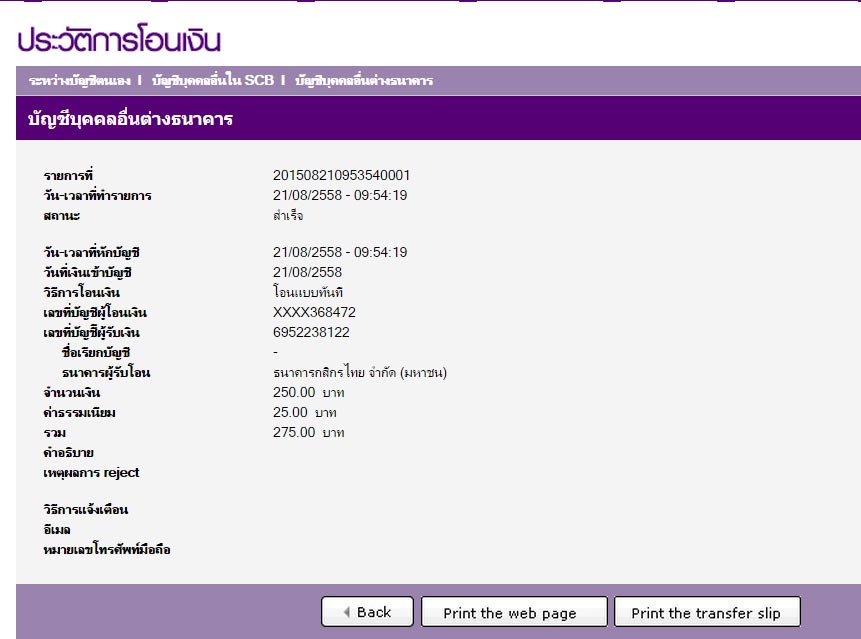
Task: Switch to บัญชีบุคคลอื่นใน SCB tab
Action: 212,80
